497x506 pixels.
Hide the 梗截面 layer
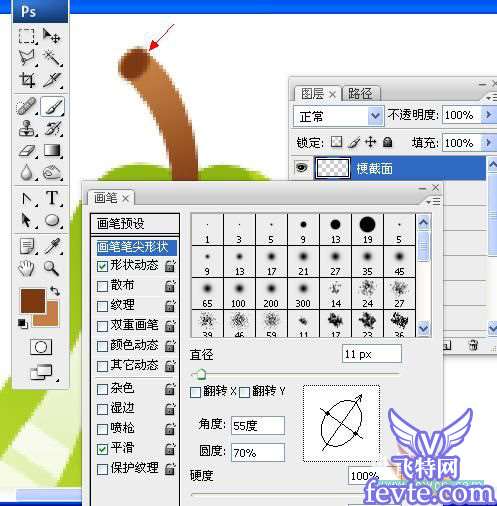coord(302,167)
